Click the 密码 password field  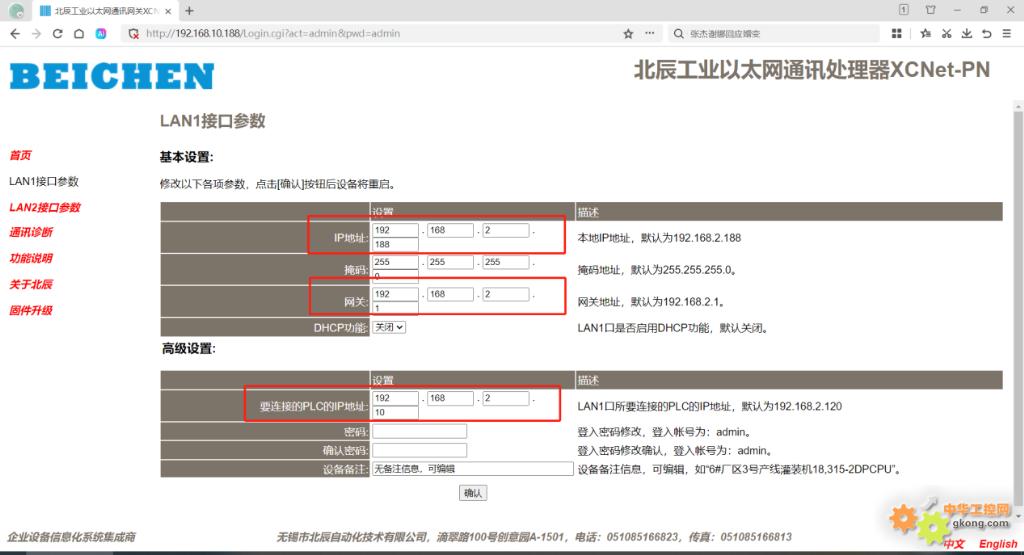point(419,432)
